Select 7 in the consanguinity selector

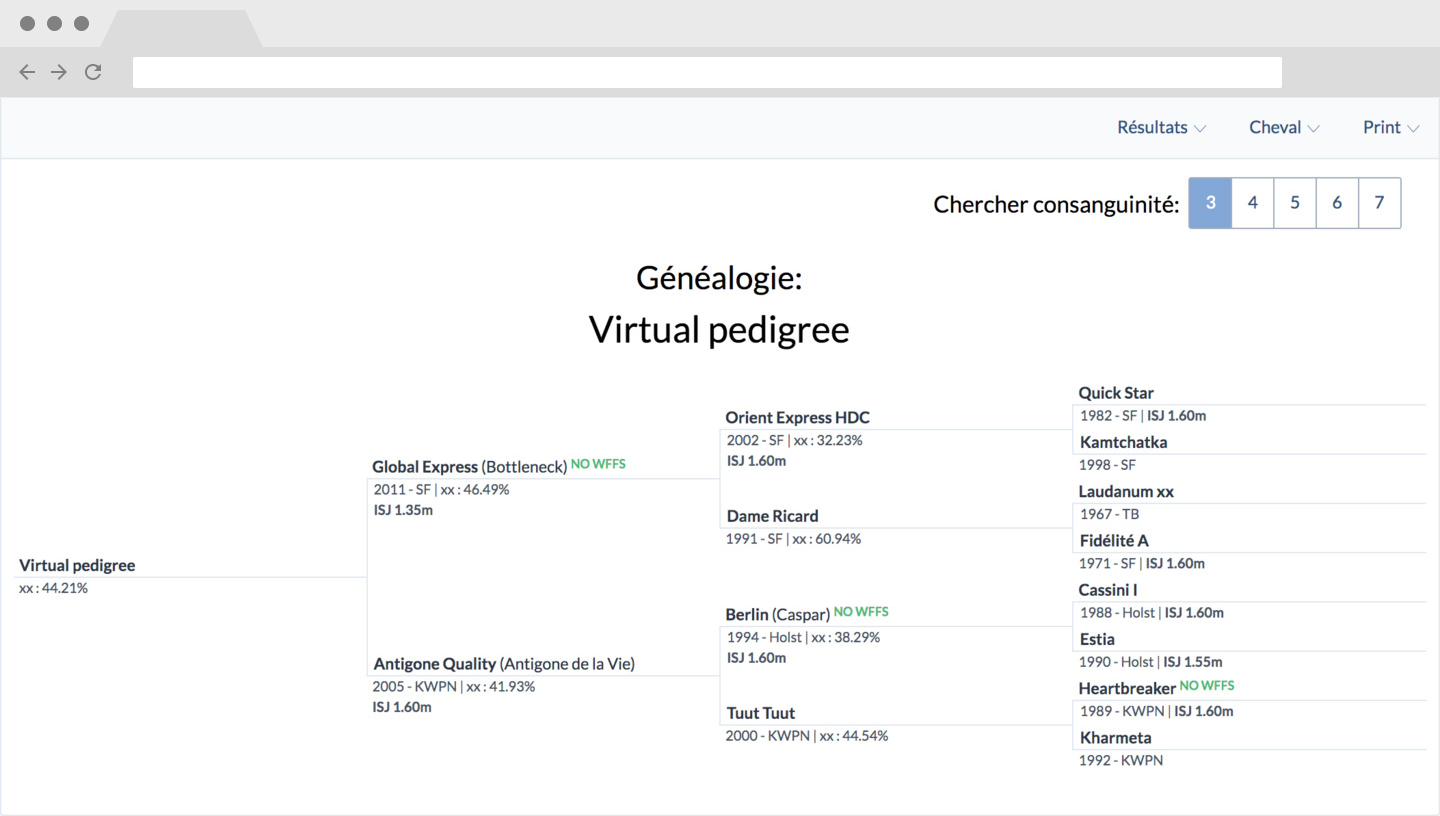[x=1379, y=203]
